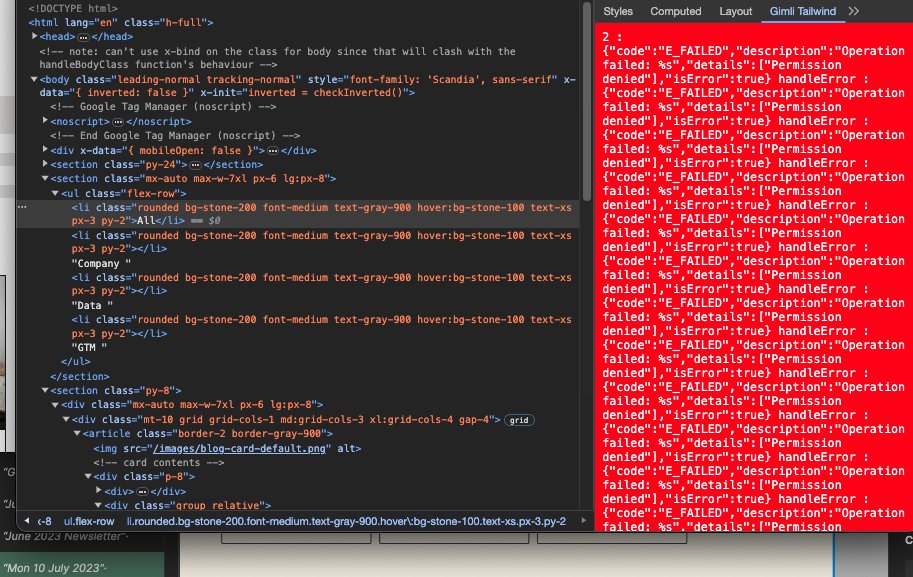Image resolution: width=913 pixels, height=577 pixels.
Task: Select the "End Google Tag Manager" comment
Action: point(175,136)
